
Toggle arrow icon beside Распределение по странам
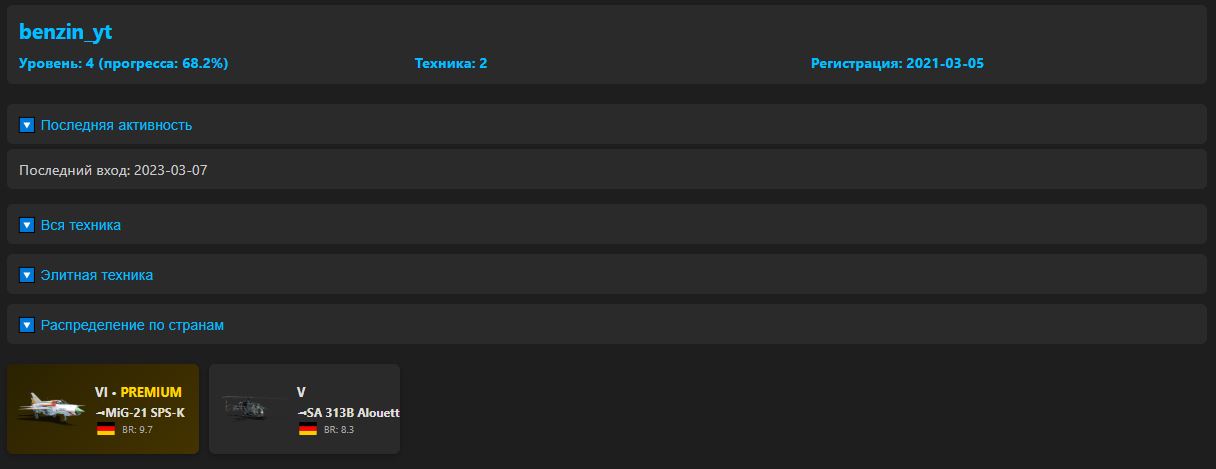coord(27,325)
